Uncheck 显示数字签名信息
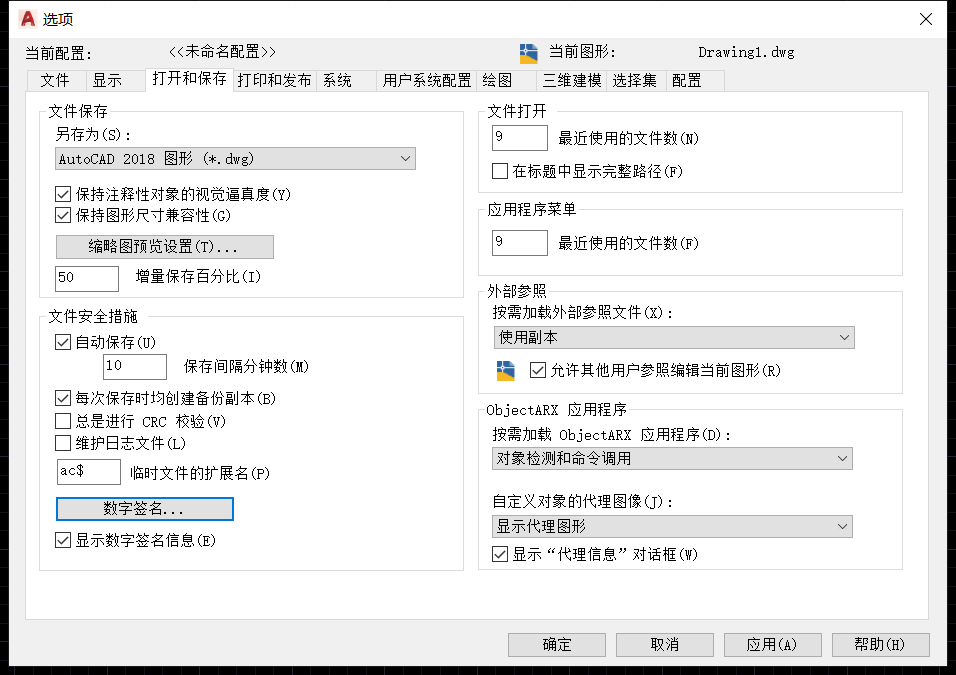 (62, 541)
